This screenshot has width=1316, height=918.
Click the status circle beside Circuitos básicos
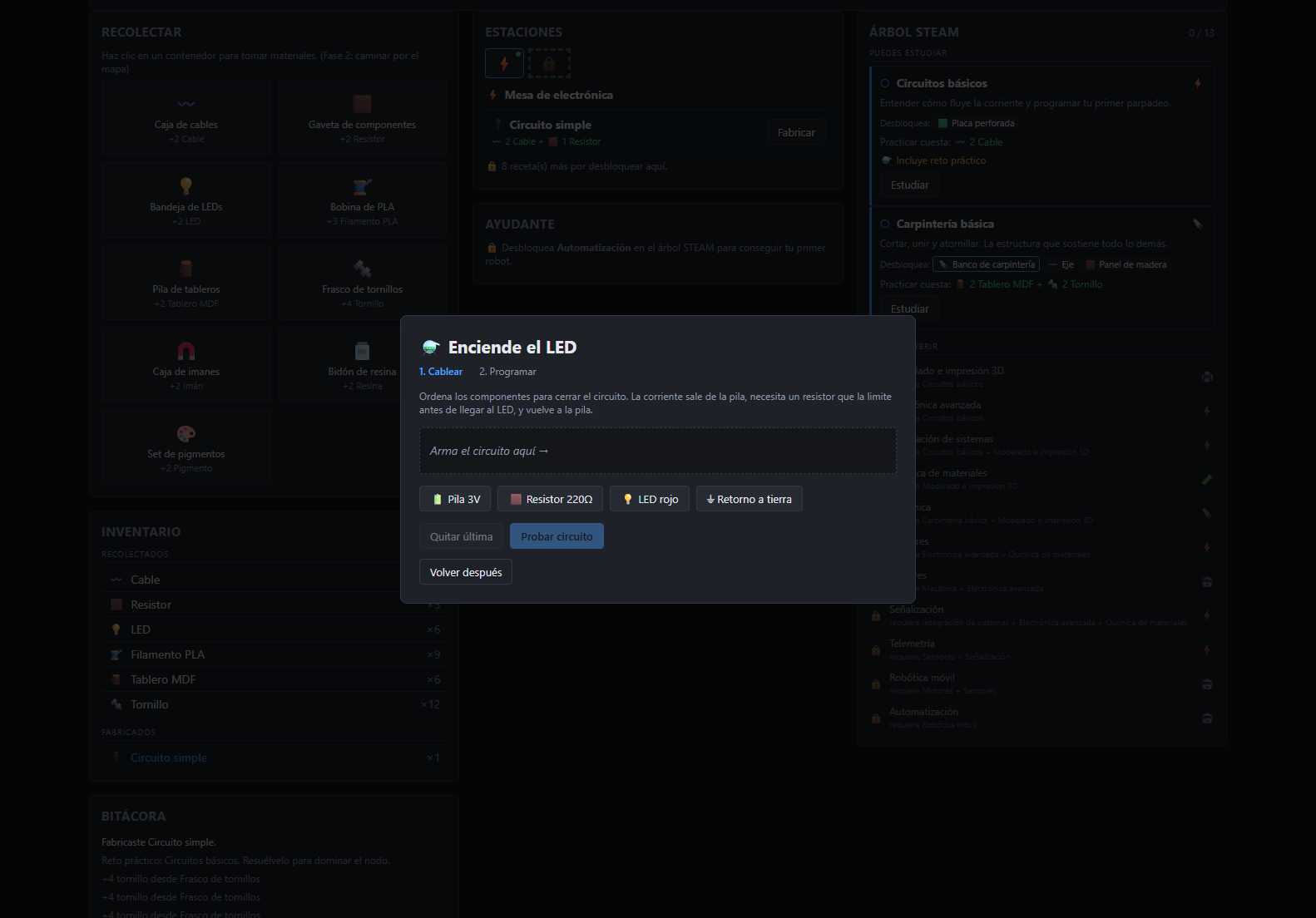[885, 83]
